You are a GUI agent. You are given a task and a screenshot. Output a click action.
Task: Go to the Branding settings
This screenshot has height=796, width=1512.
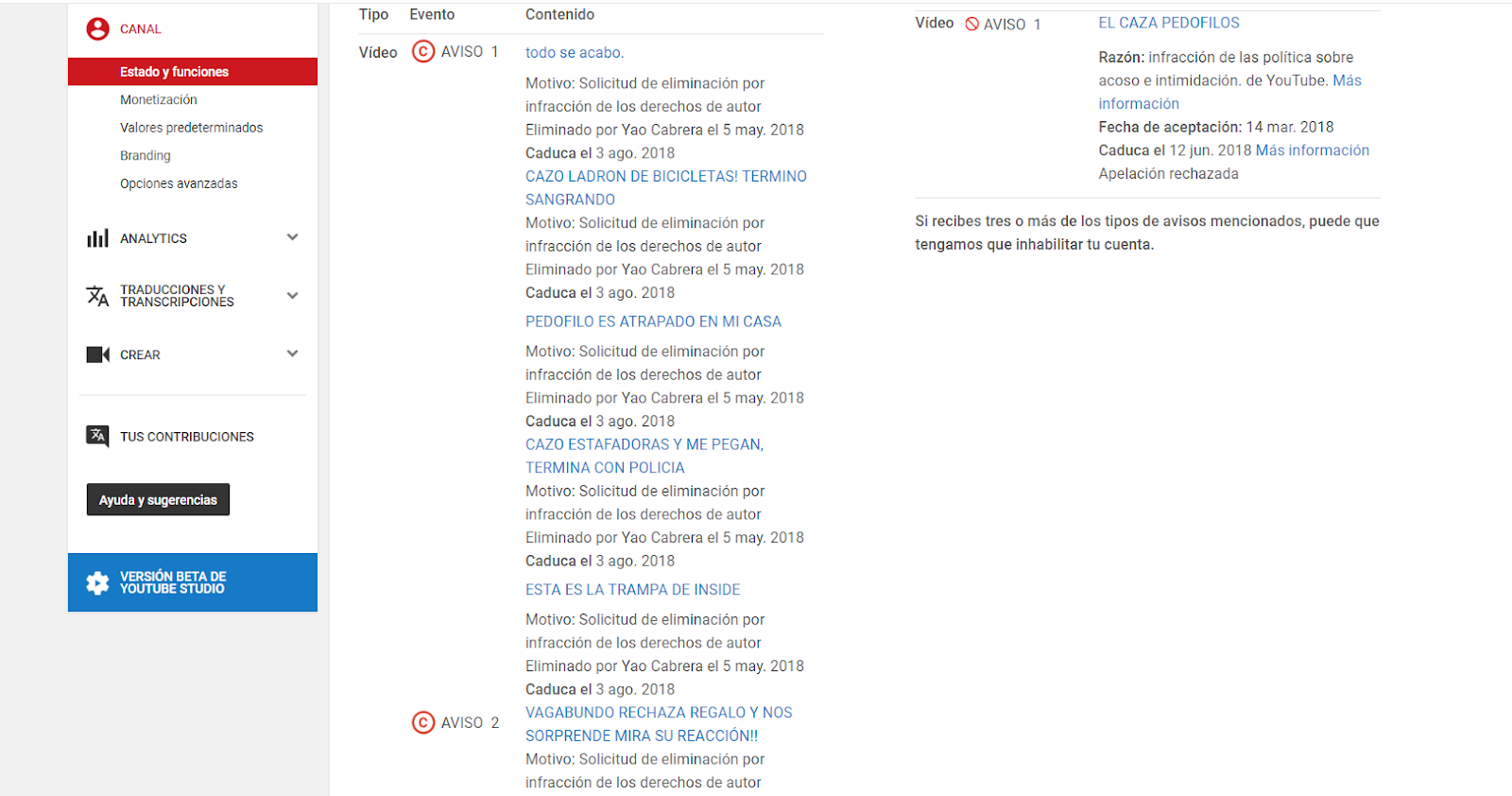[146, 155]
